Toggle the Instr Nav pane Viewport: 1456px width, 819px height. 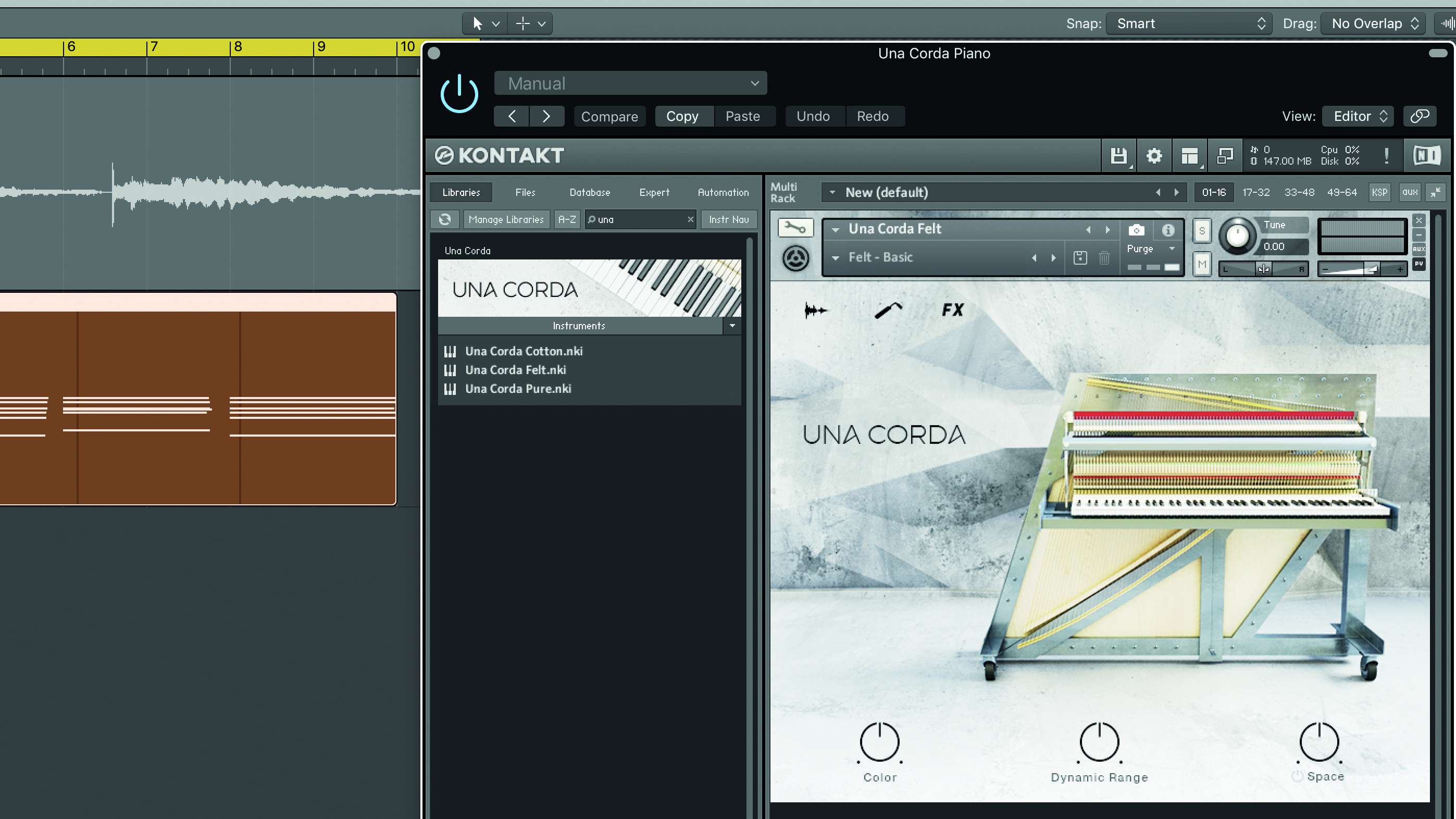click(729, 219)
